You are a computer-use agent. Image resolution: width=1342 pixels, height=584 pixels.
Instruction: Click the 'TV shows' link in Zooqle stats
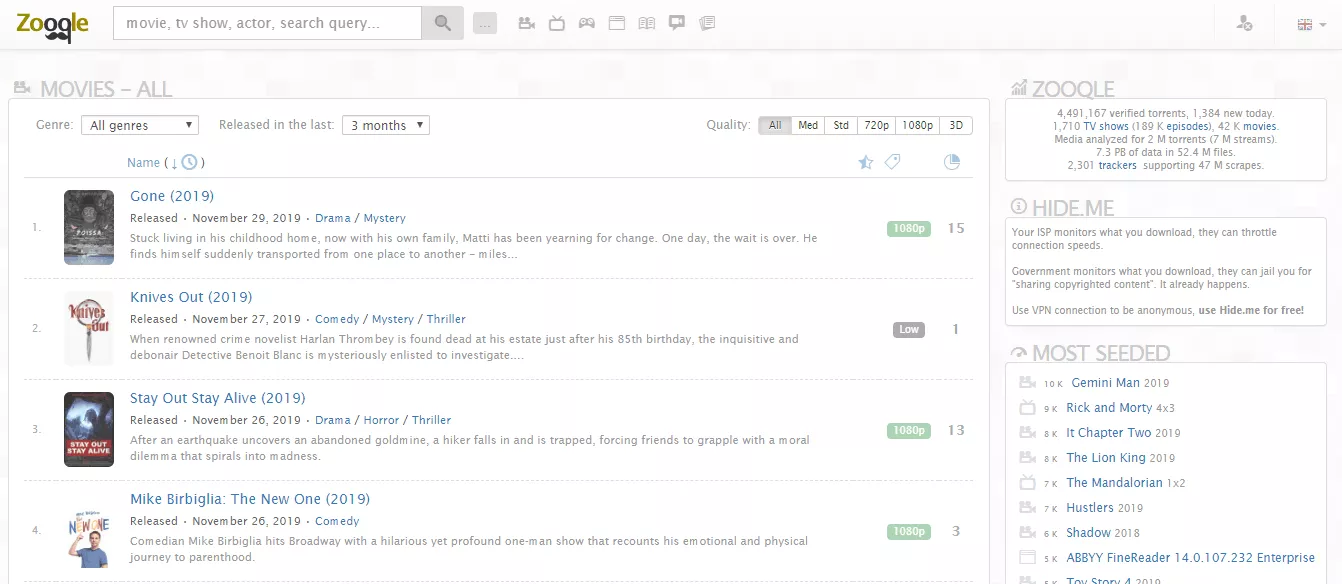click(1106, 127)
